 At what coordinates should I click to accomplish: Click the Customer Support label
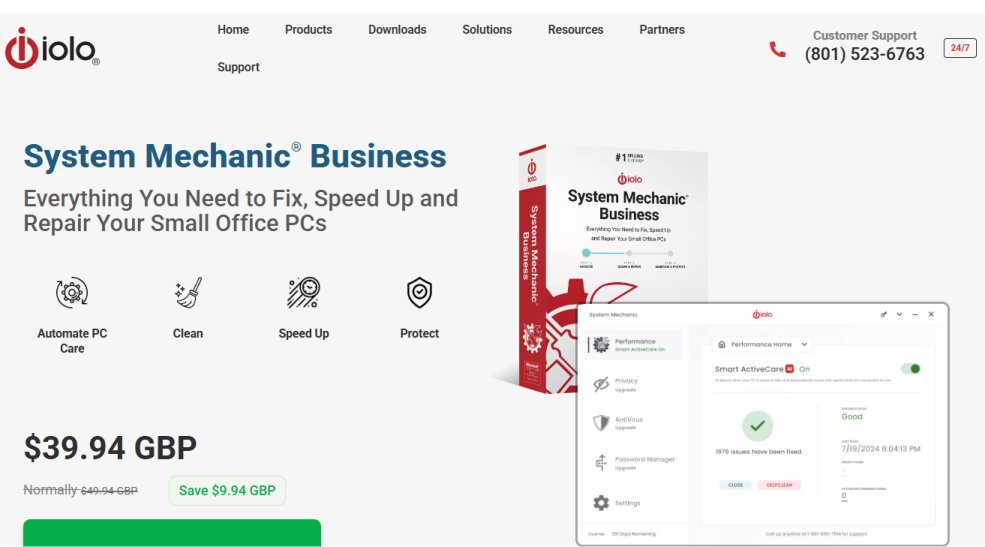(864, 36)
